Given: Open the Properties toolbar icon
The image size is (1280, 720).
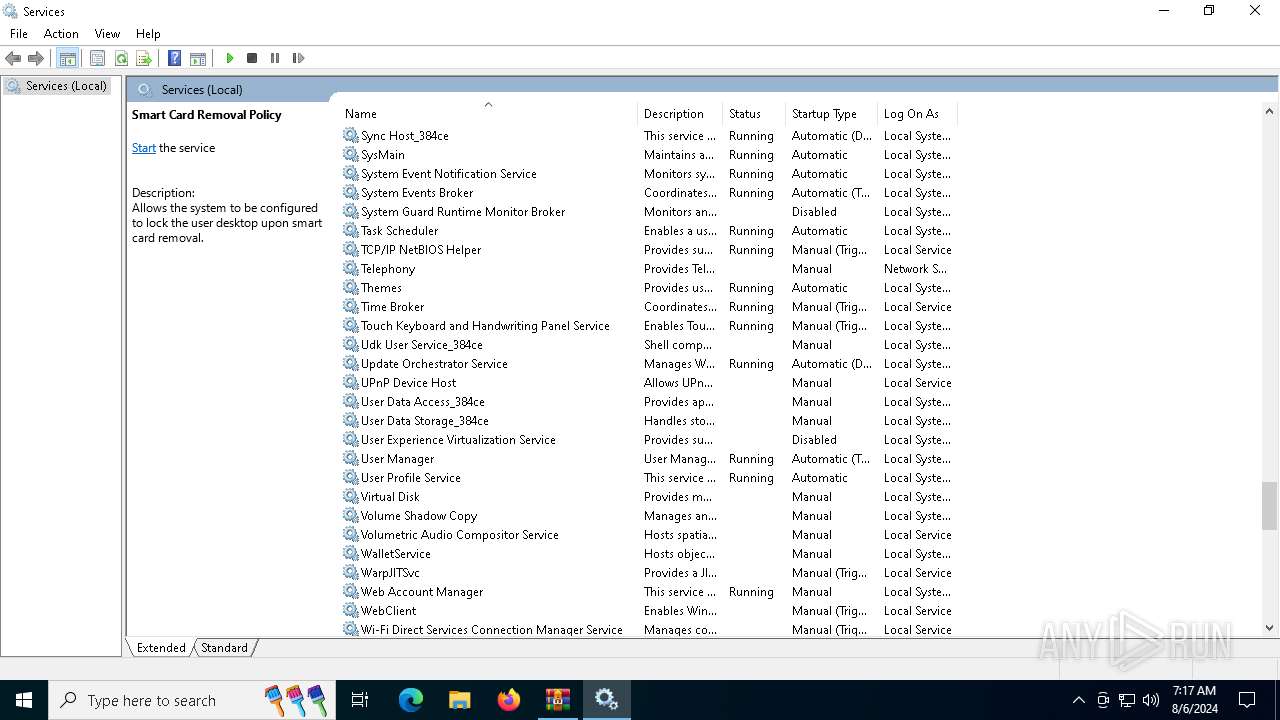Looking at the screenshot, I should [97, 58].
